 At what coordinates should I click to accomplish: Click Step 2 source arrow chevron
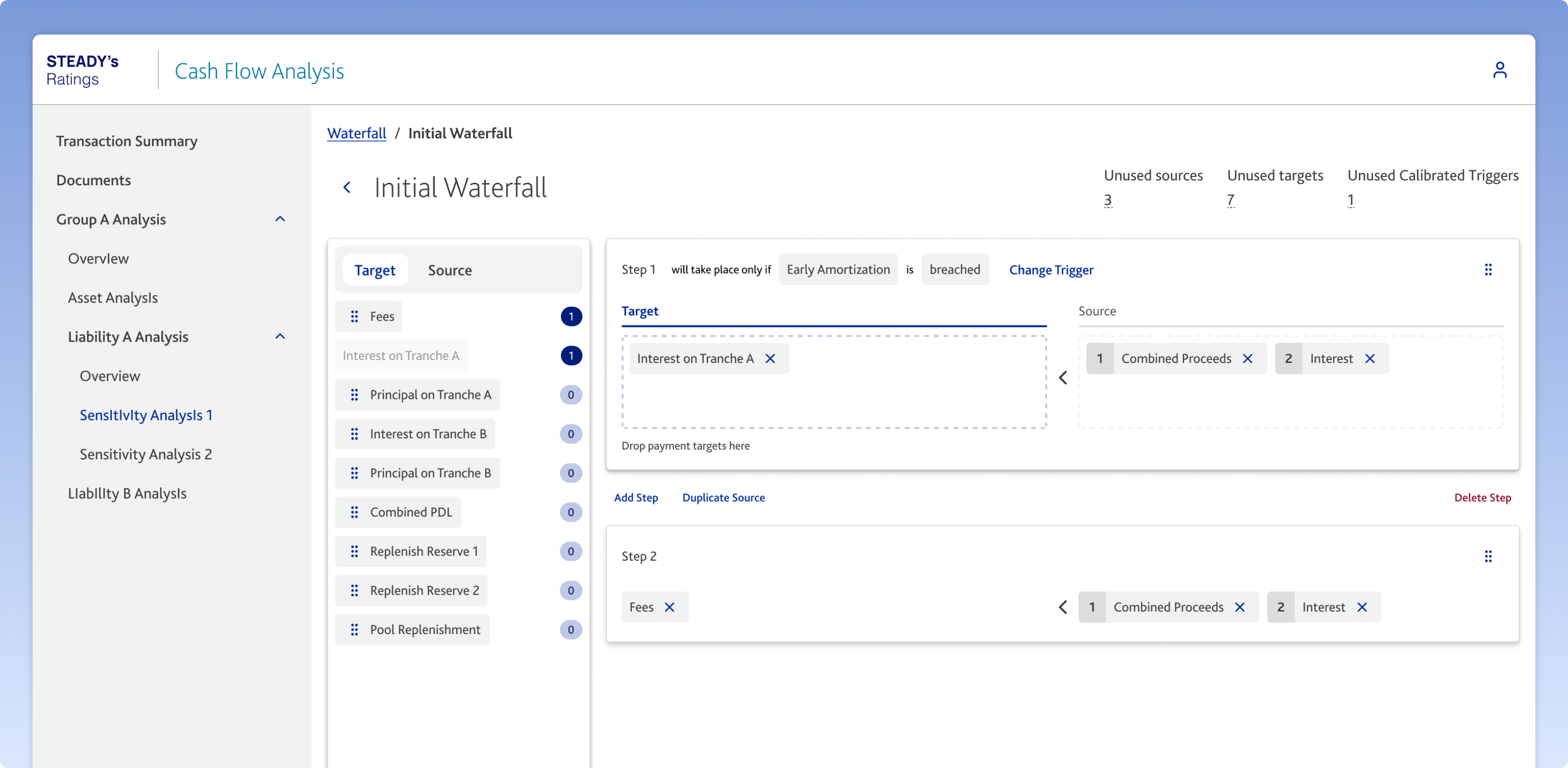pyautogui.click(x=1063, y=607)
